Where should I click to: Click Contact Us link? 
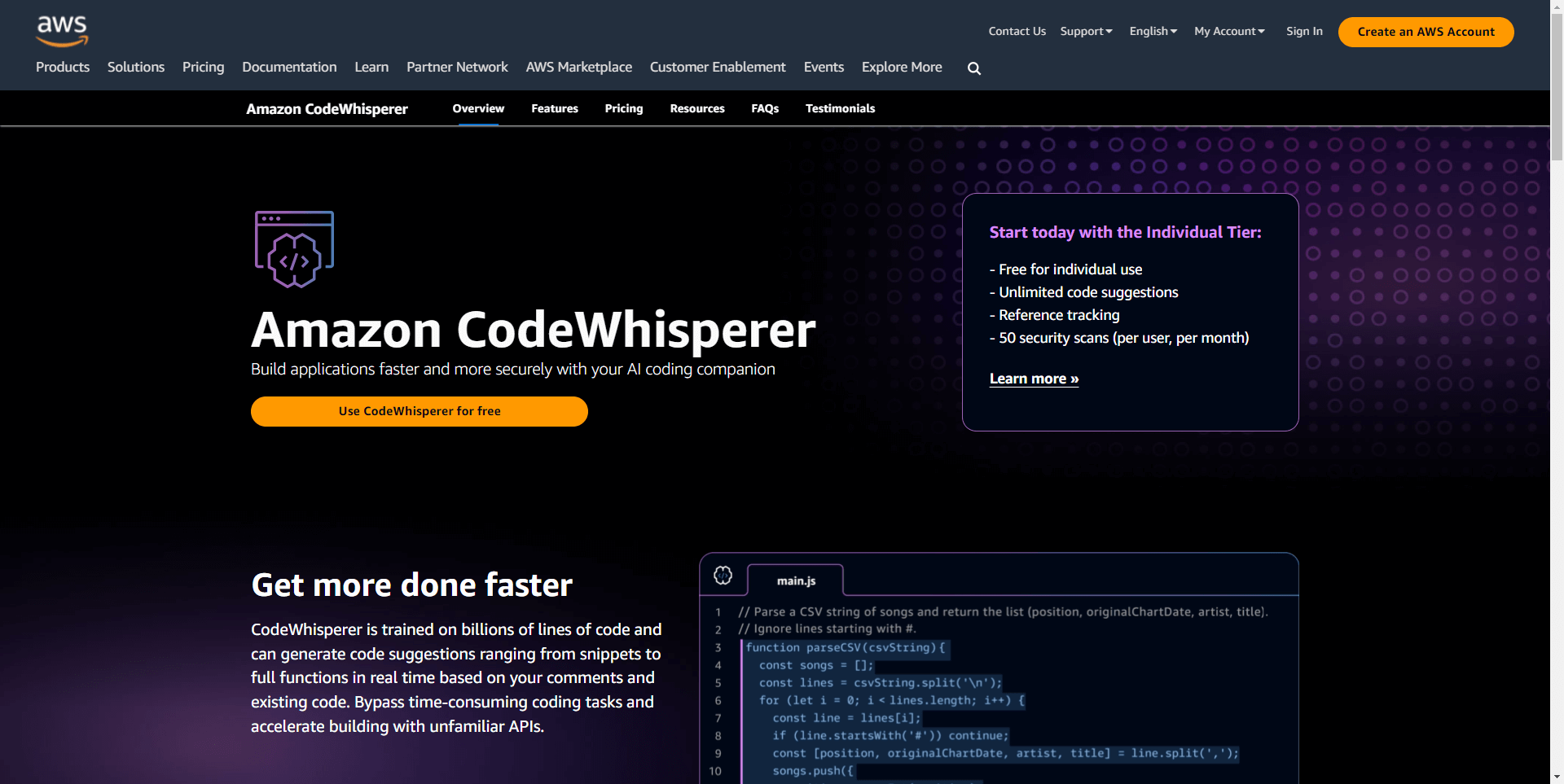point(1017,31)
